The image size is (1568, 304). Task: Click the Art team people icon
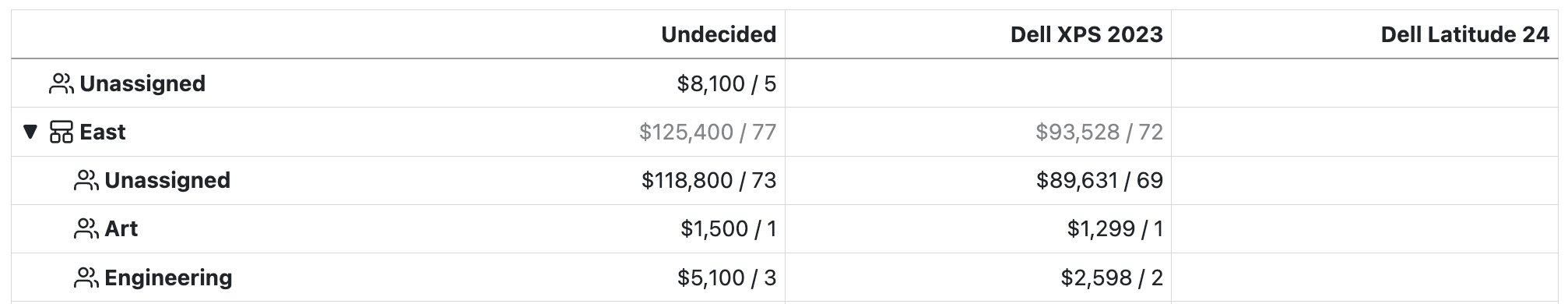86,228
